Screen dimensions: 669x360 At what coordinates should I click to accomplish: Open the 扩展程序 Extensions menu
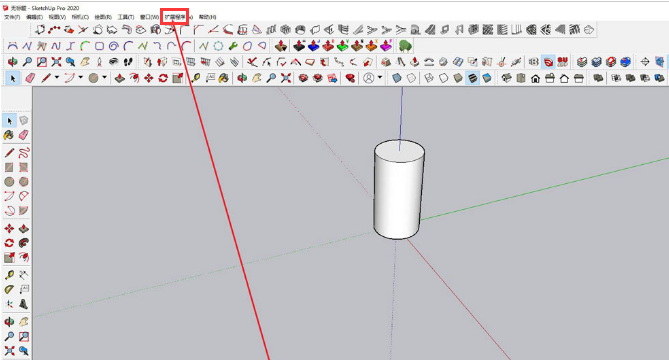pos(175,17)
